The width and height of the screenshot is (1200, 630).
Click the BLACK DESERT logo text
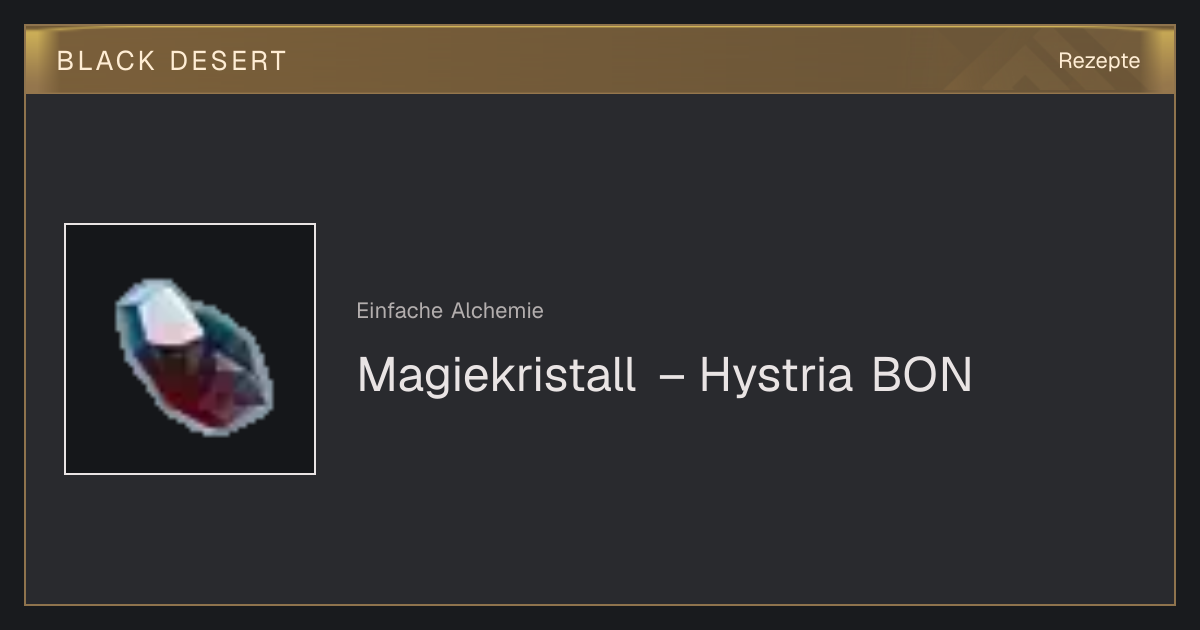tap(172, 61)
